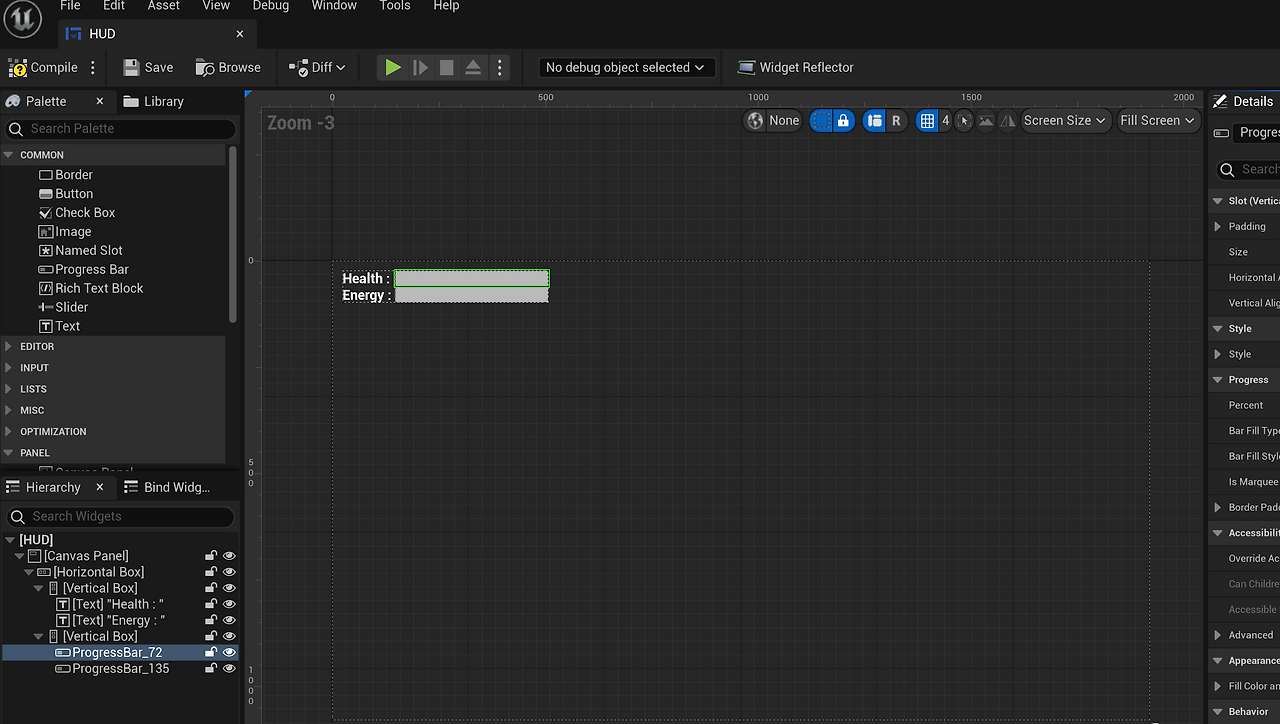Lock the Horizontal Box in the hierarchy
Image resolution: width=1280 pixels, height=724 pixels.
tap(210, 571)
